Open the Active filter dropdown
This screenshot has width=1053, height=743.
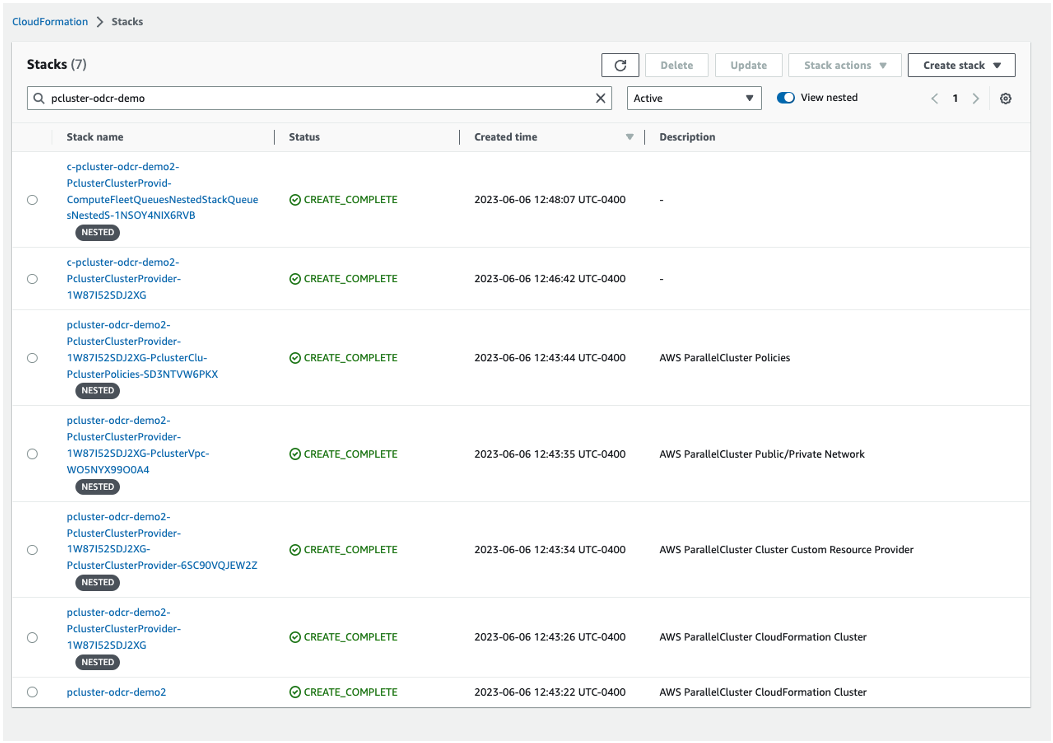point(694,98)
